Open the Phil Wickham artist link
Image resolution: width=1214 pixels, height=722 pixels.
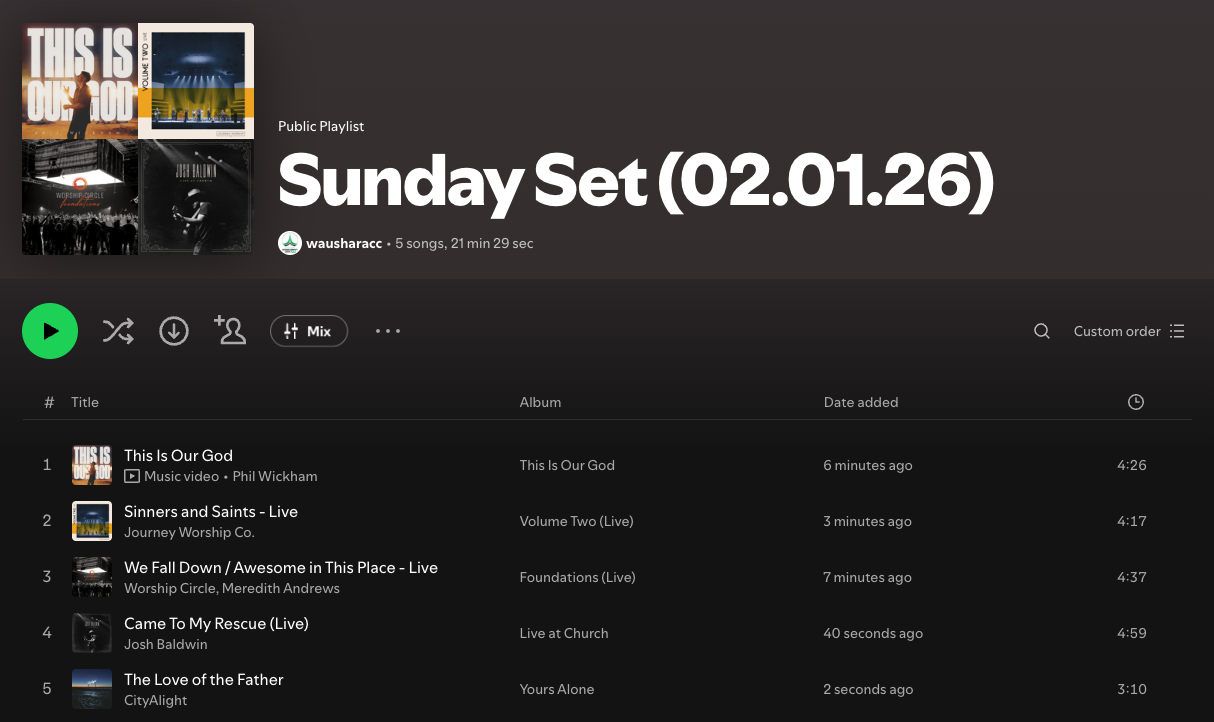tap(275, 476)
